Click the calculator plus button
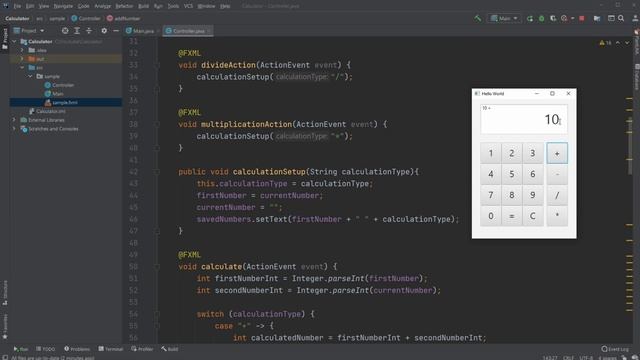Viewport: 640px width, 360px height. (x=557, y=153)
